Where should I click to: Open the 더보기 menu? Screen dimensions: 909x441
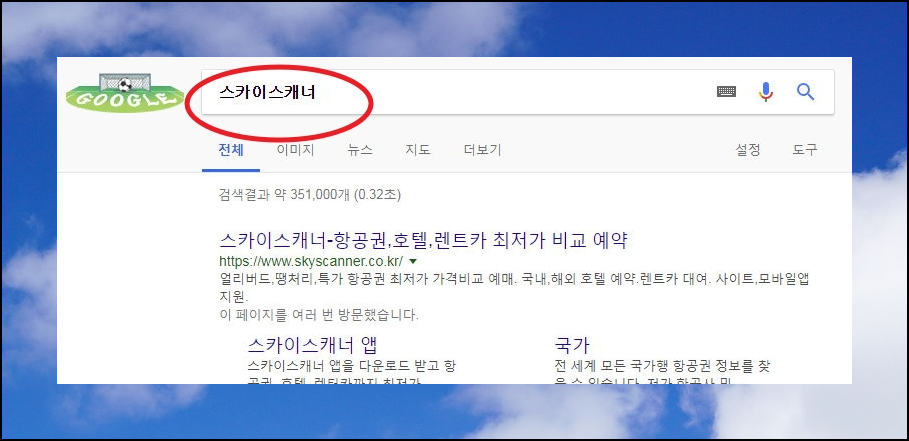pos(482,150)
